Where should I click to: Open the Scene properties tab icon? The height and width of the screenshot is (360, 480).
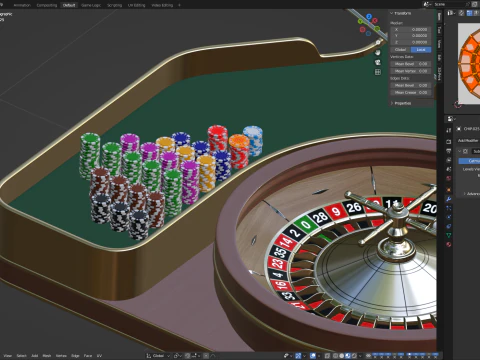449,169
